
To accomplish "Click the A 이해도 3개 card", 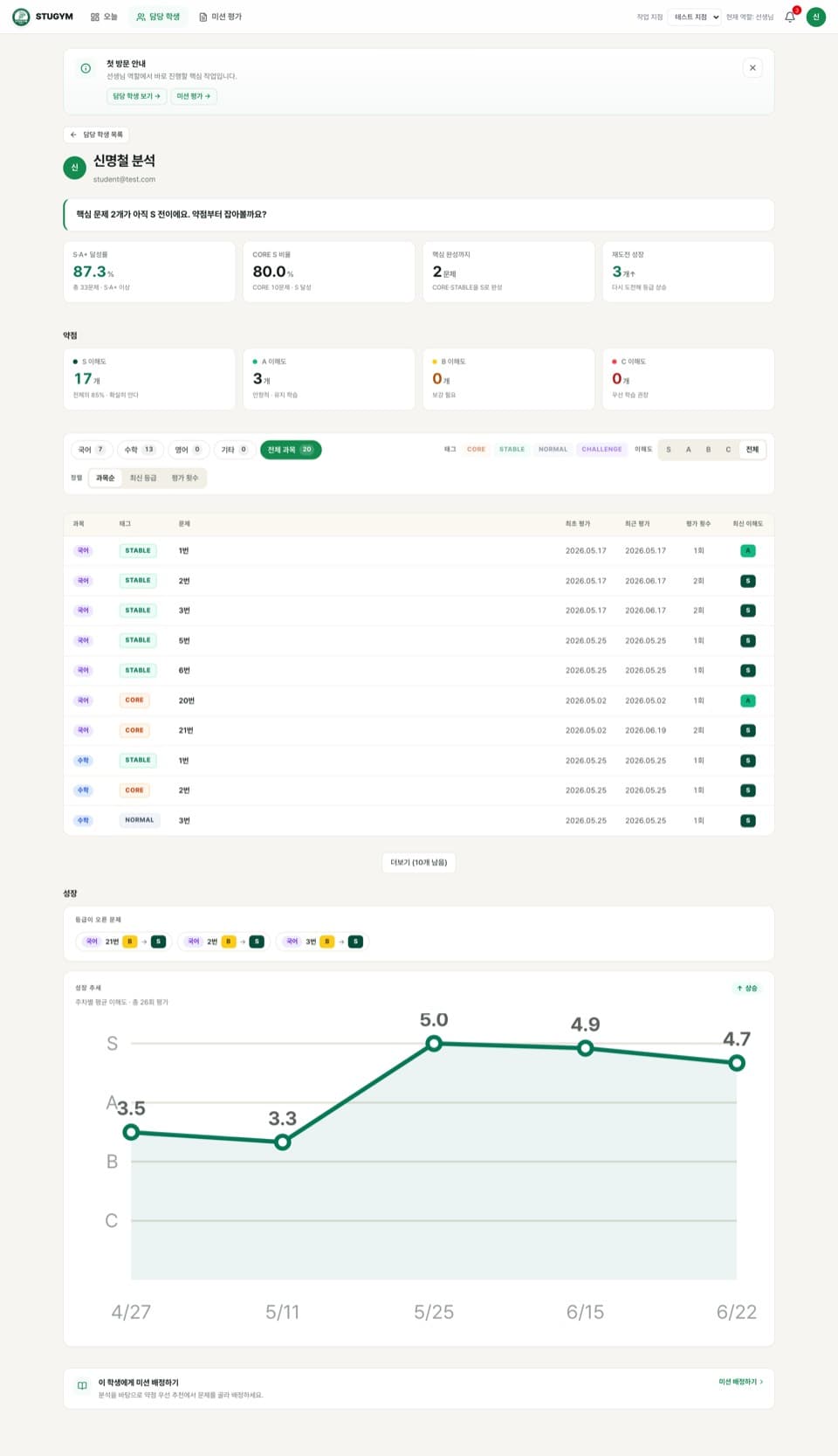I will (x=329, y=379).
